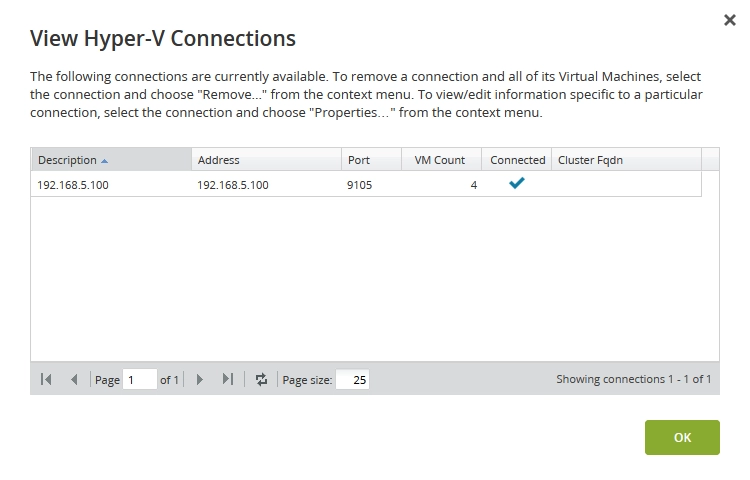The image size is (750, 480).
Task: Go to next page arrow
Action: tap(200, 380)
